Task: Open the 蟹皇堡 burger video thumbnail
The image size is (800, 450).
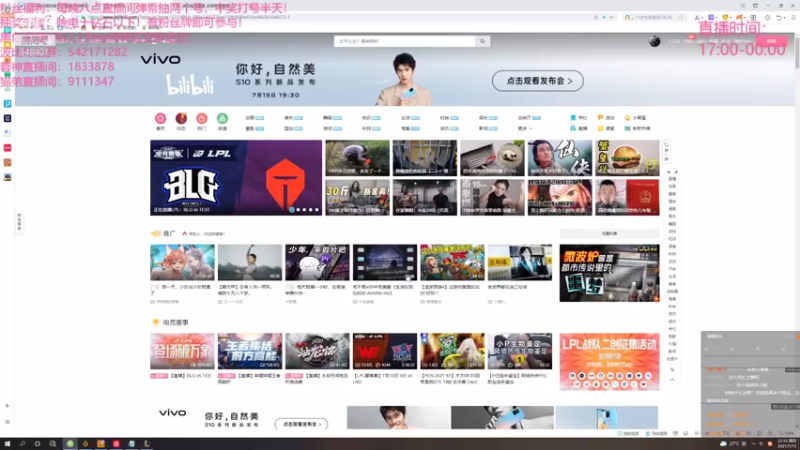Action: (x=627, y=158)
